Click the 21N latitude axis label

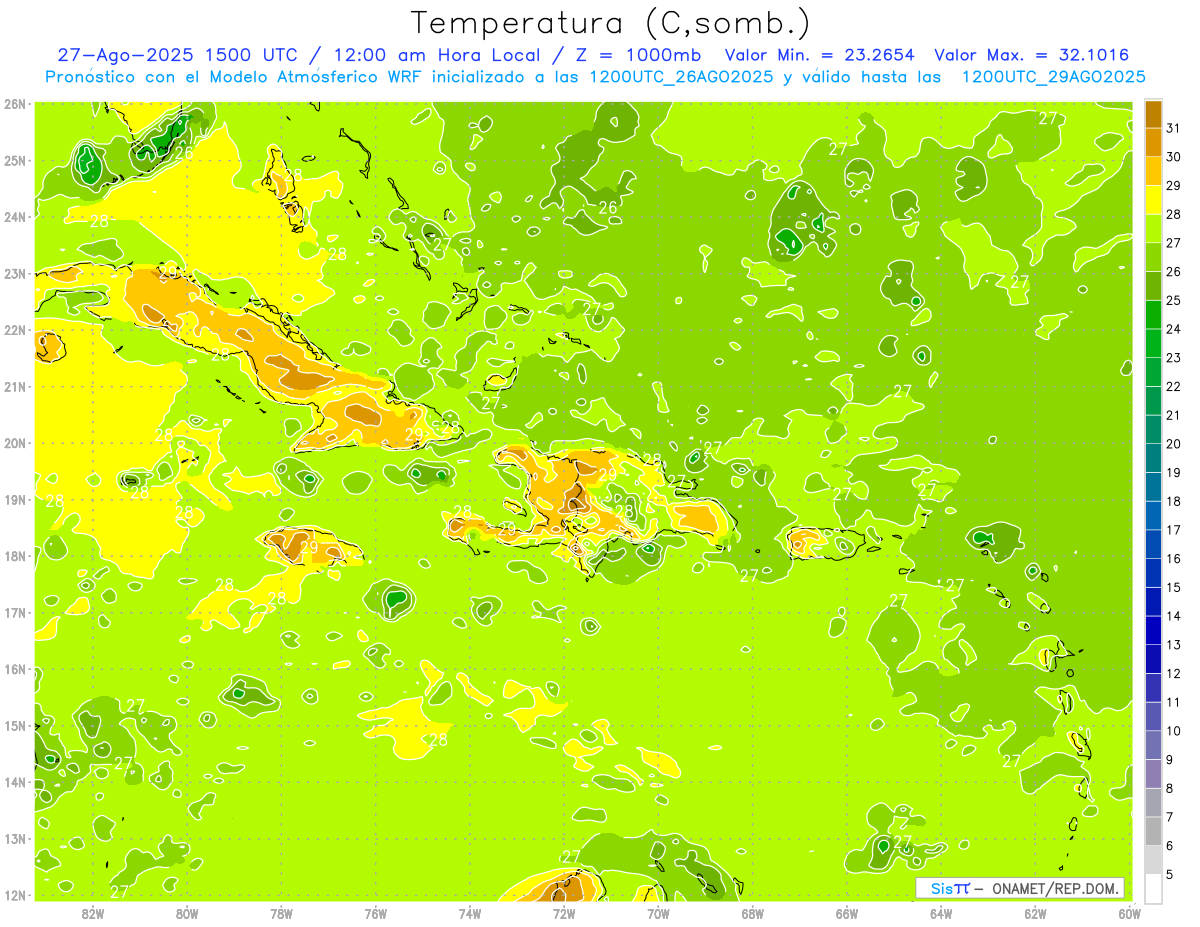point(15,386)
